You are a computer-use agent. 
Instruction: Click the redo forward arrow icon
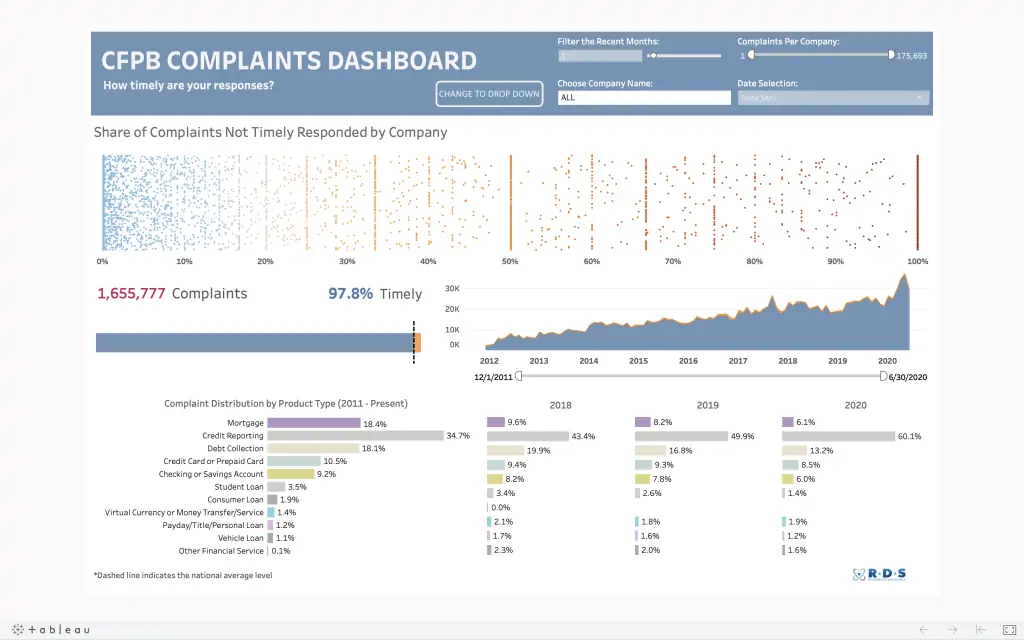click(x=952, y=630)
